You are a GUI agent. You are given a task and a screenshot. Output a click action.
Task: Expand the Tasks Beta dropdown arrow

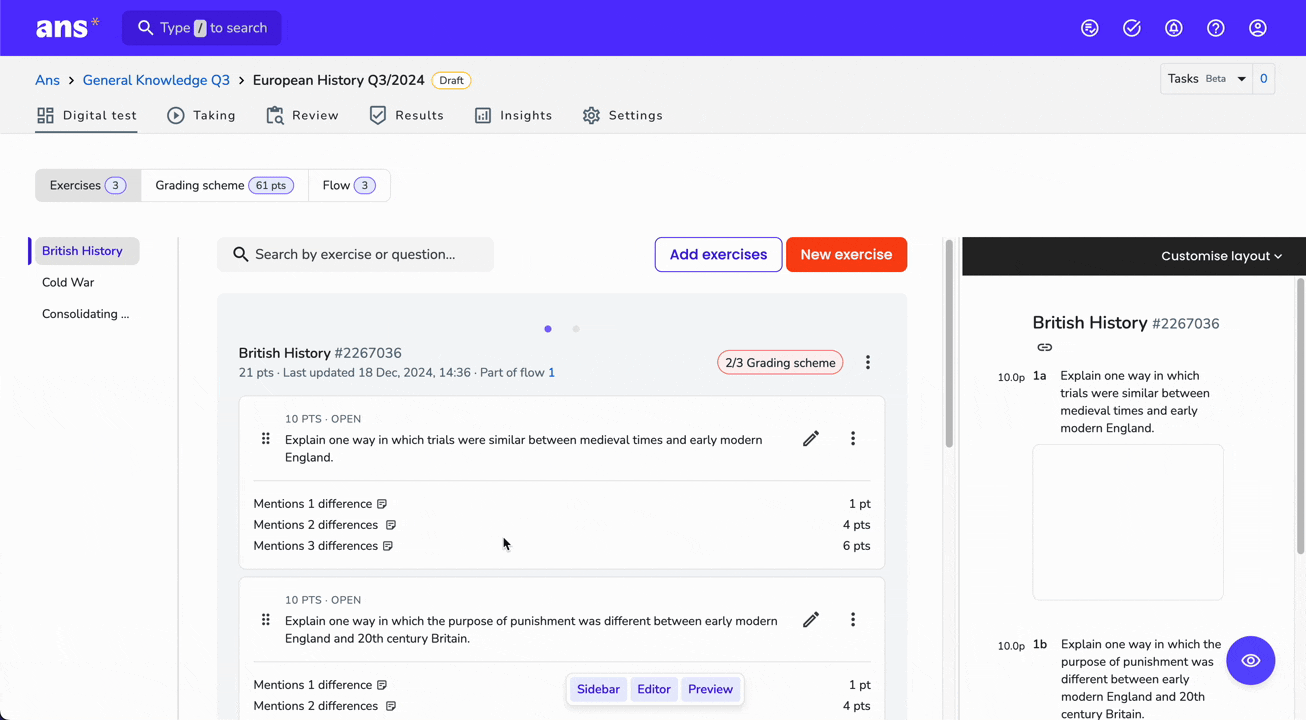1242,79
